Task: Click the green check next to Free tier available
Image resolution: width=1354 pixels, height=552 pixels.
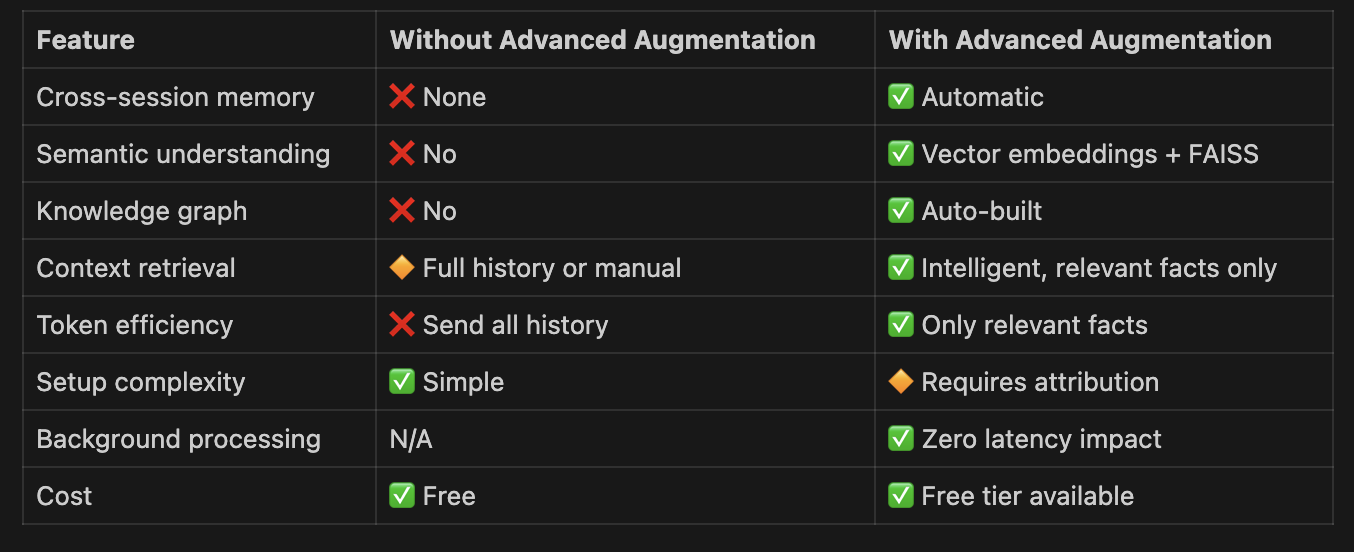Action: tap(901, 496)
